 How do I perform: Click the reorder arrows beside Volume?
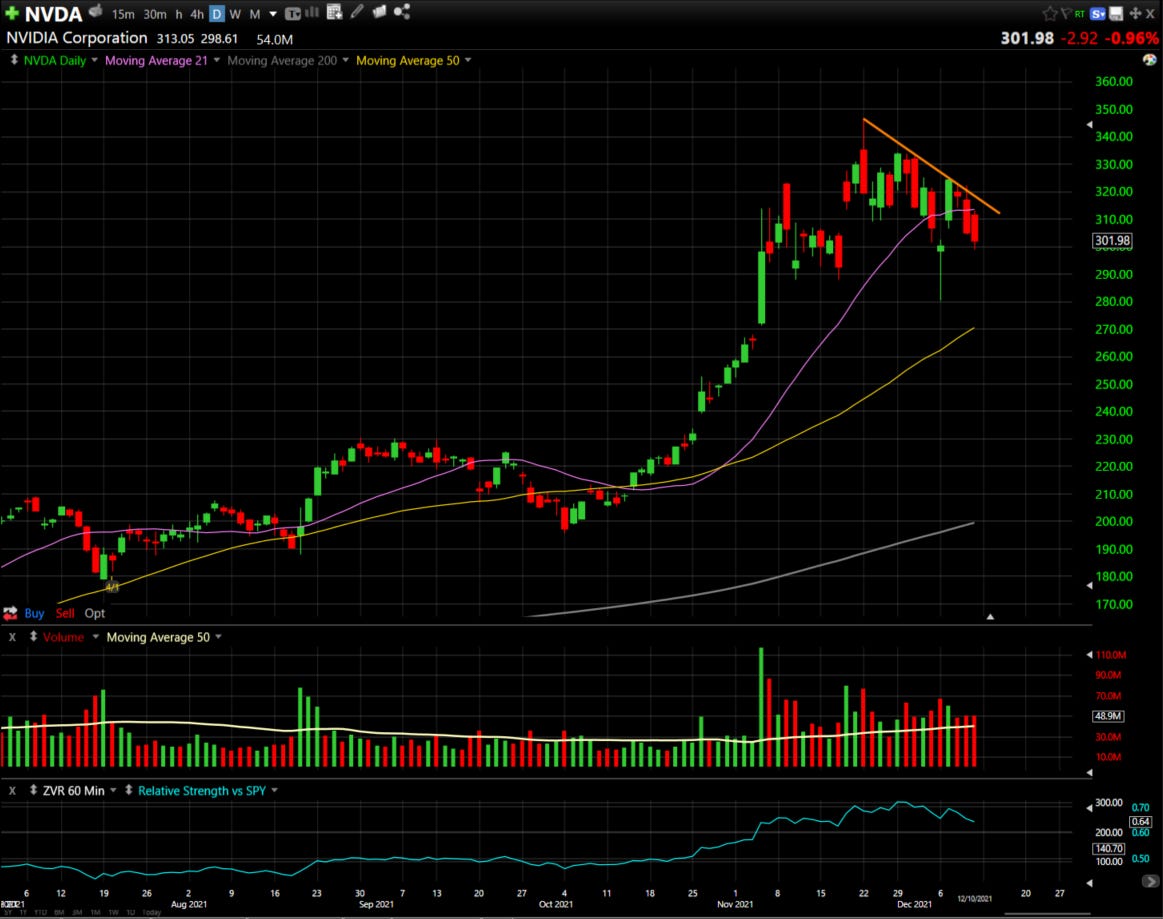tap(33, 636)
